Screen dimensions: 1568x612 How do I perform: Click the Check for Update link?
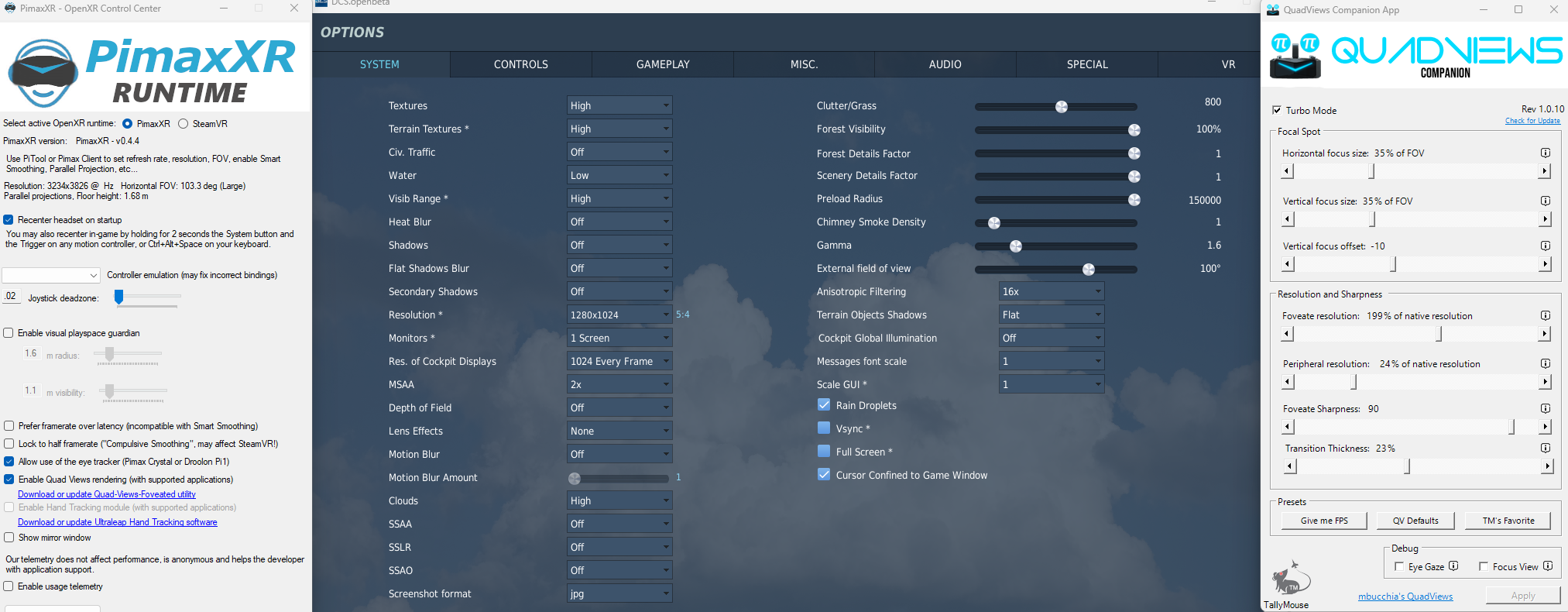point(1532,121)
